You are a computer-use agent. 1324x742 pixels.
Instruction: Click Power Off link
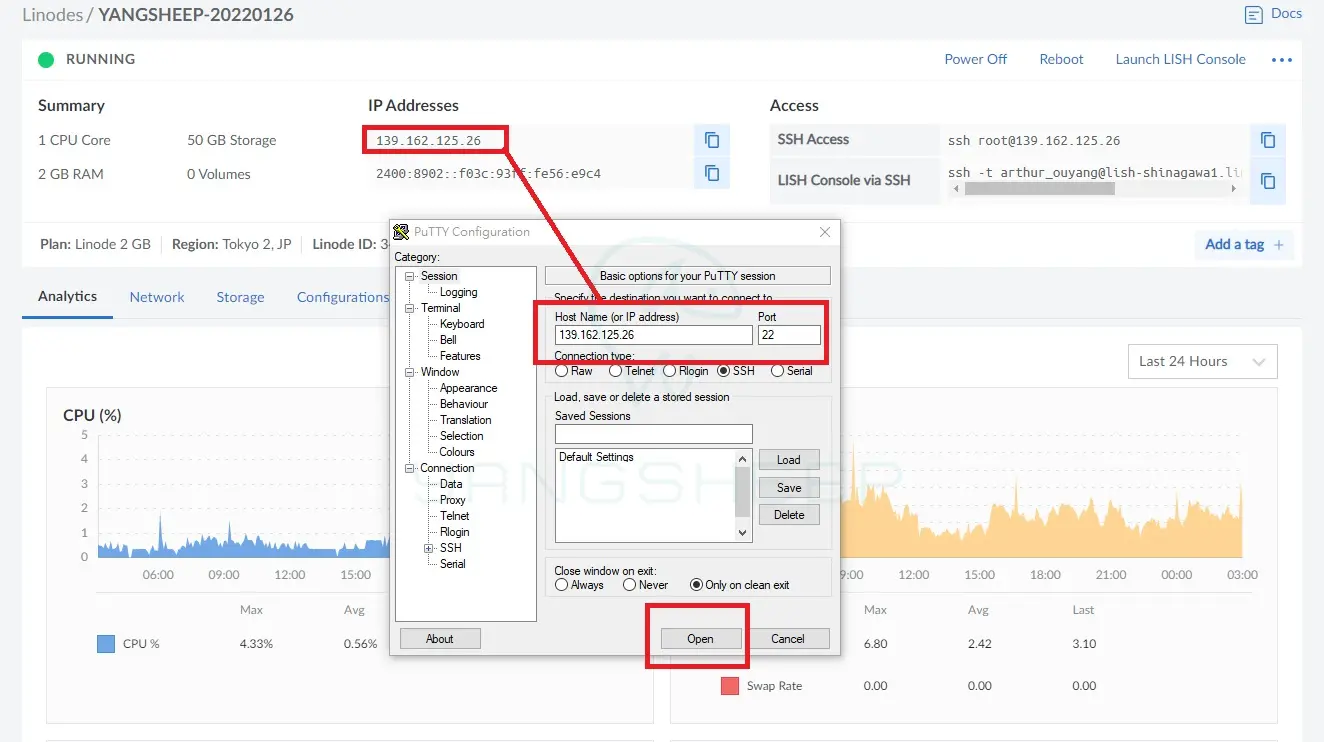(976, 59)
